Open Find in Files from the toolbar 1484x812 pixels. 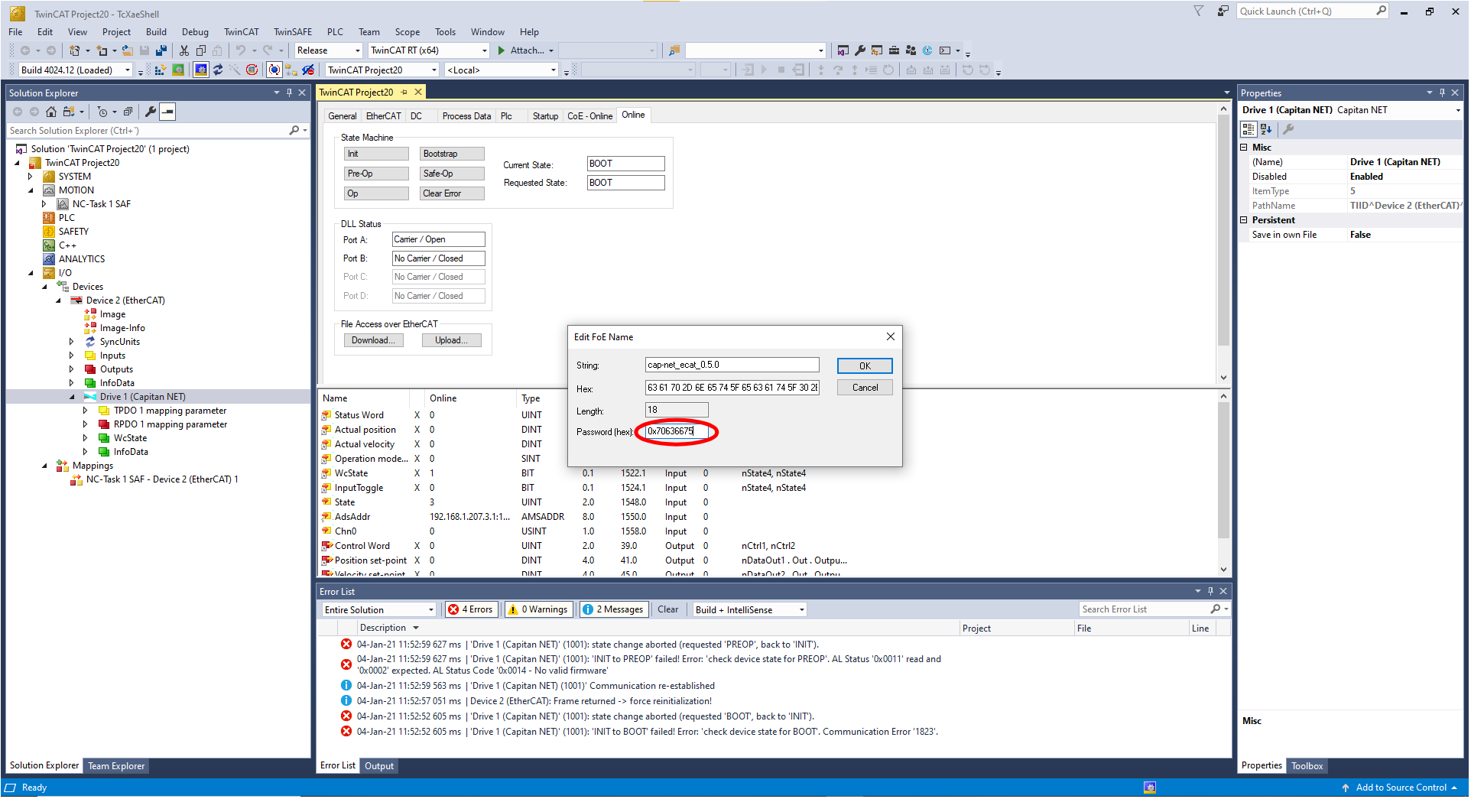coord(674,50)
